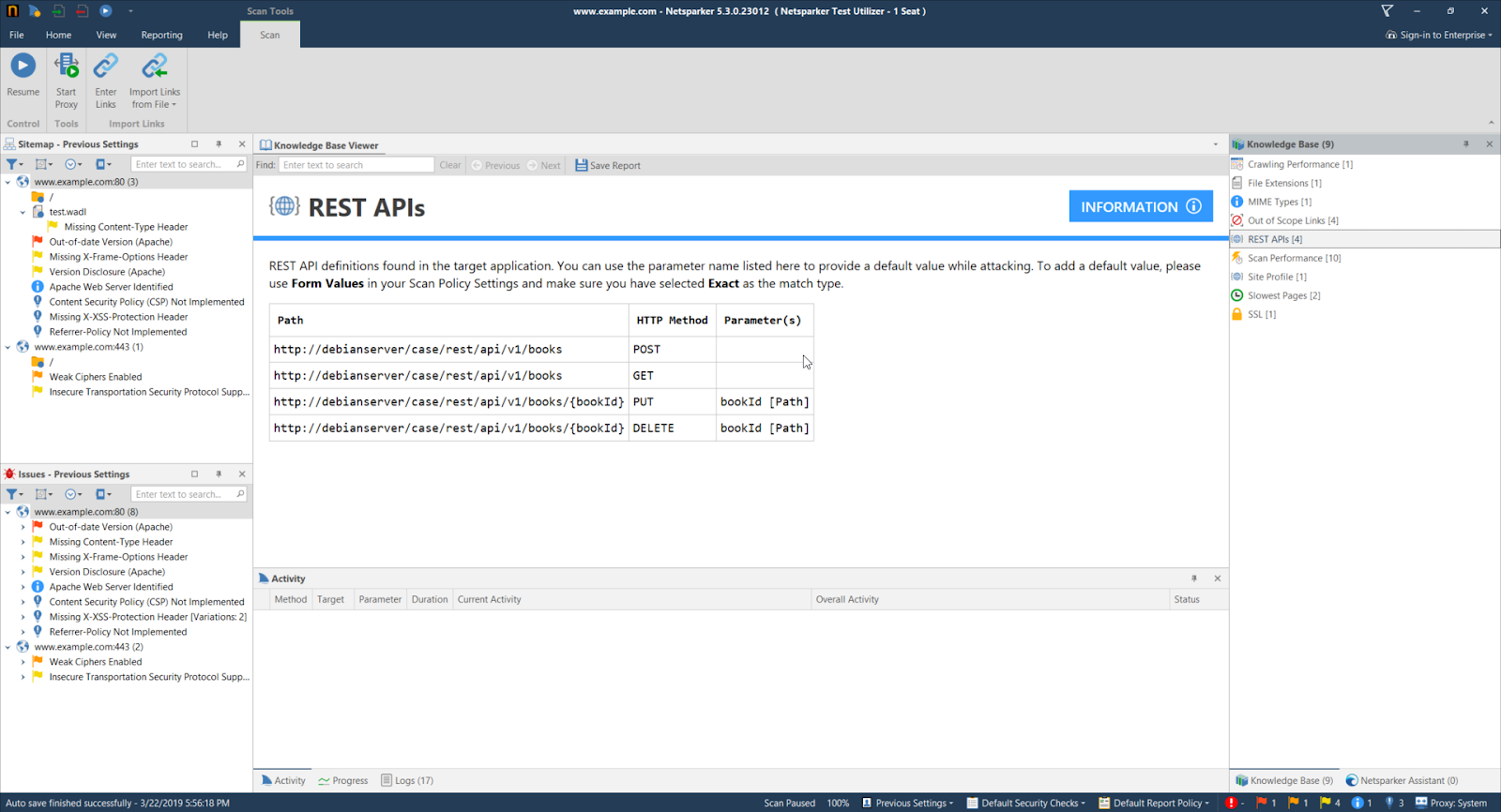Pin the Activity panel
Viewport: 1501px width, 812px height.
[1194, 579]
